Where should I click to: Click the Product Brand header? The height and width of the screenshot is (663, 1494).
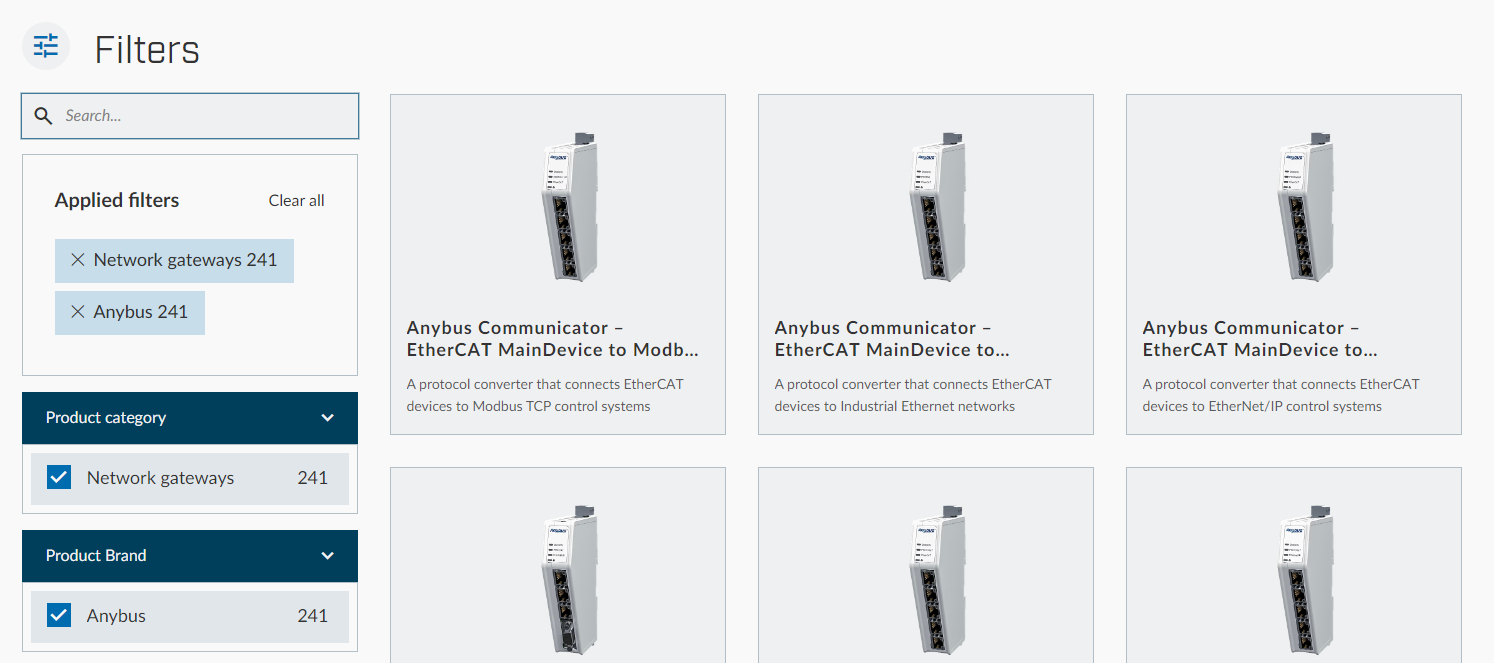click(190, 556)
